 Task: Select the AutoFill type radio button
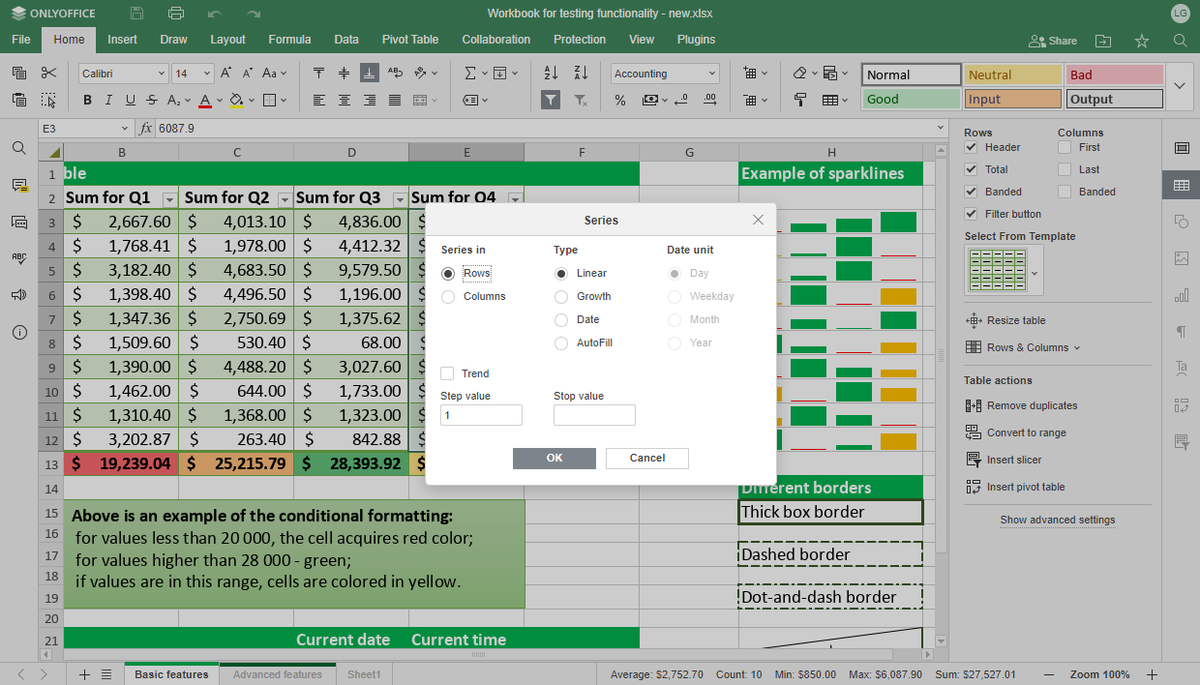[562, 342]
